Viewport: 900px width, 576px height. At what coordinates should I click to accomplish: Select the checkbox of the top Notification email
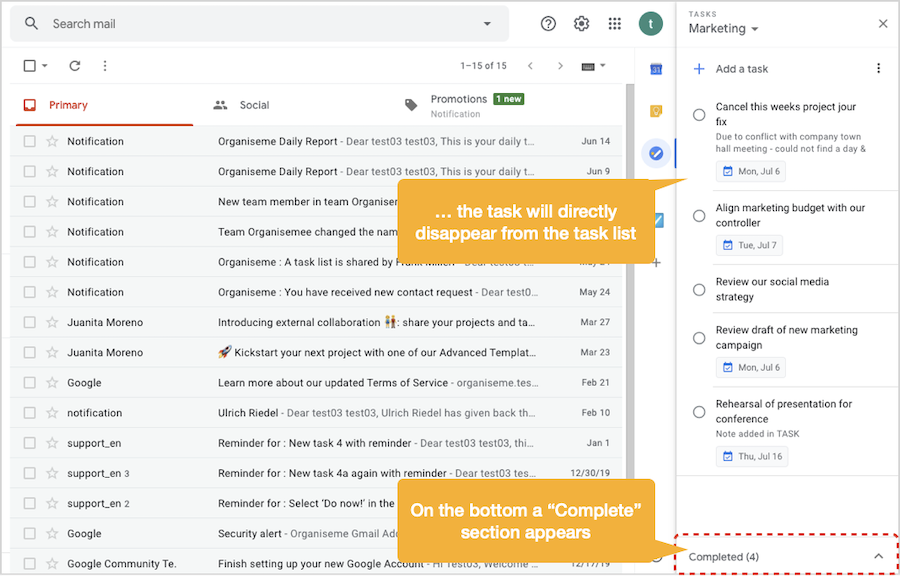pos(29,141)
